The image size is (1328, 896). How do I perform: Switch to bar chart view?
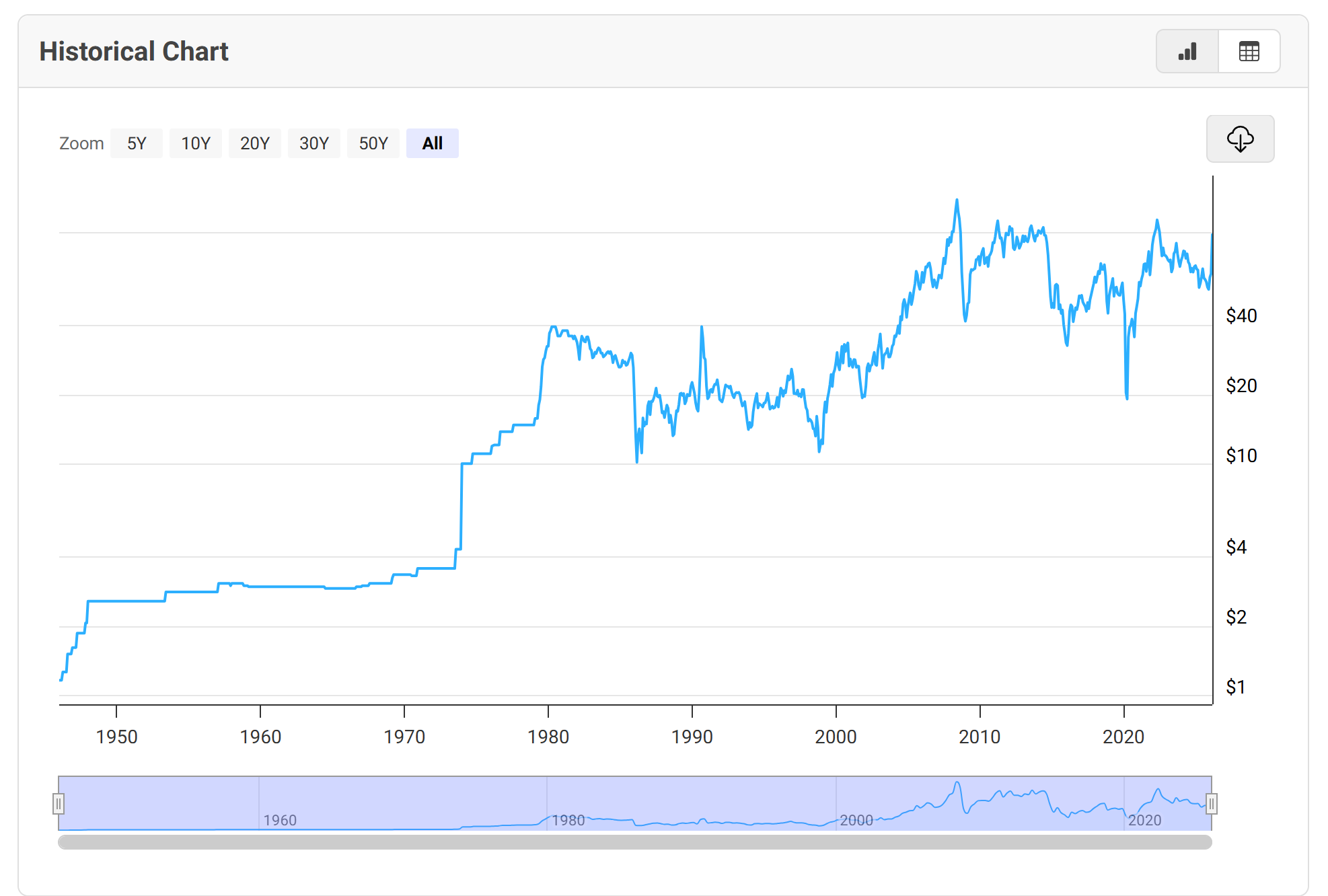pos(1187,52)
